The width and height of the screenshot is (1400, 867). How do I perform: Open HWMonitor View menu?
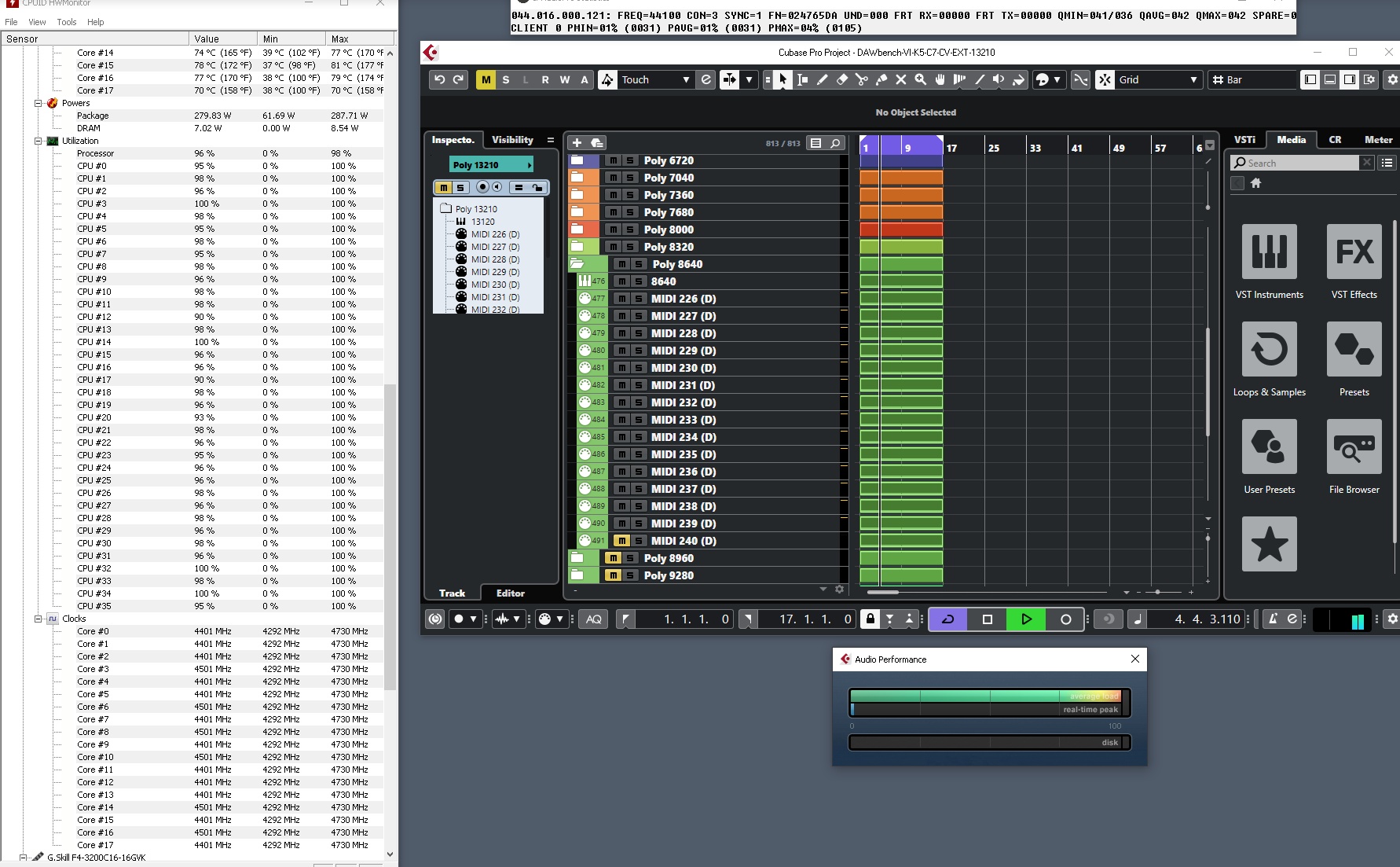tap(37, 22)
